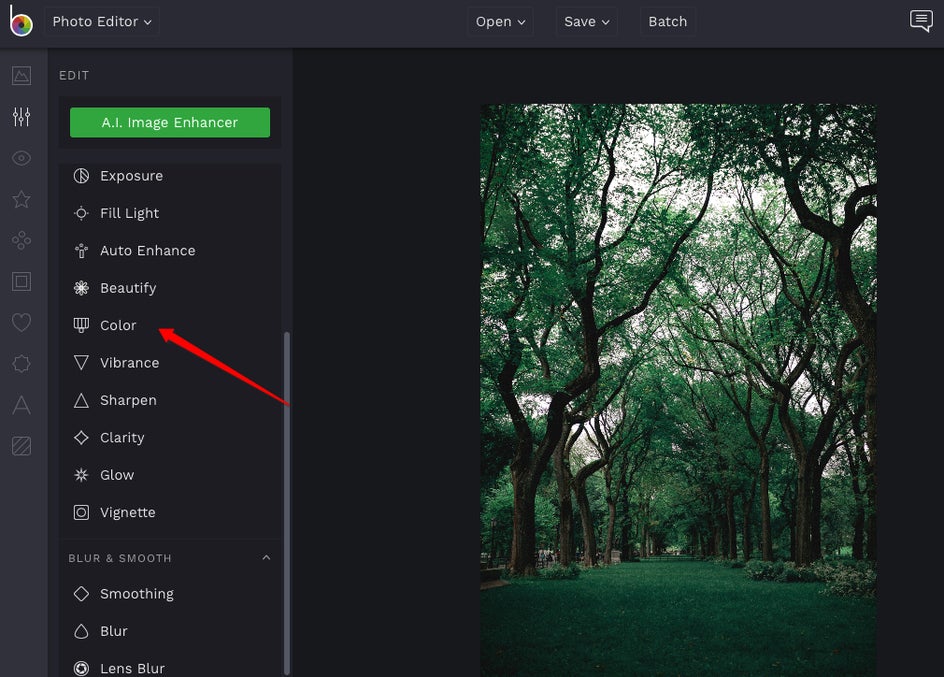Click the Blur label

tap(114, 631)
